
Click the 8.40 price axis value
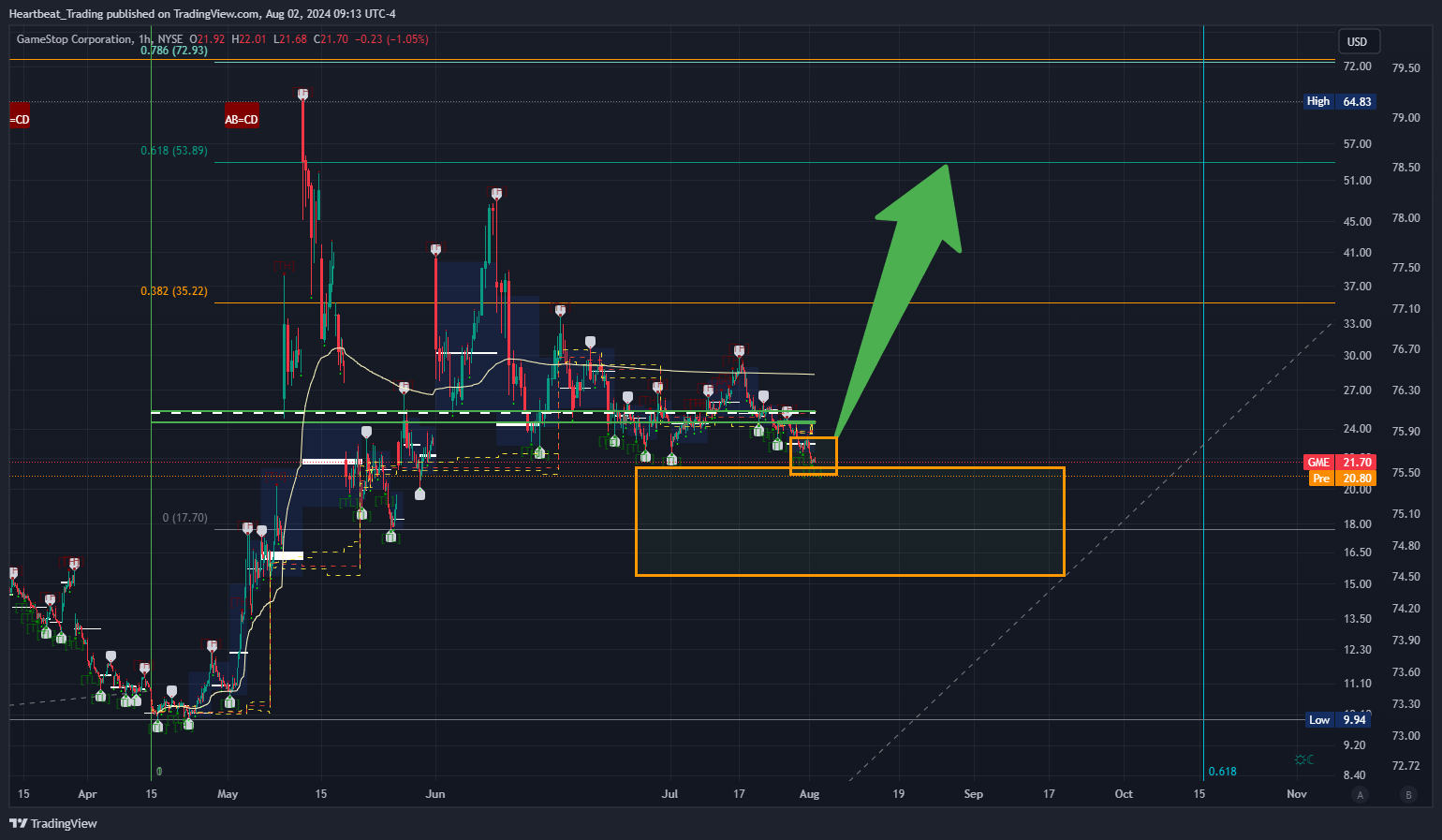coord(1354,775)
